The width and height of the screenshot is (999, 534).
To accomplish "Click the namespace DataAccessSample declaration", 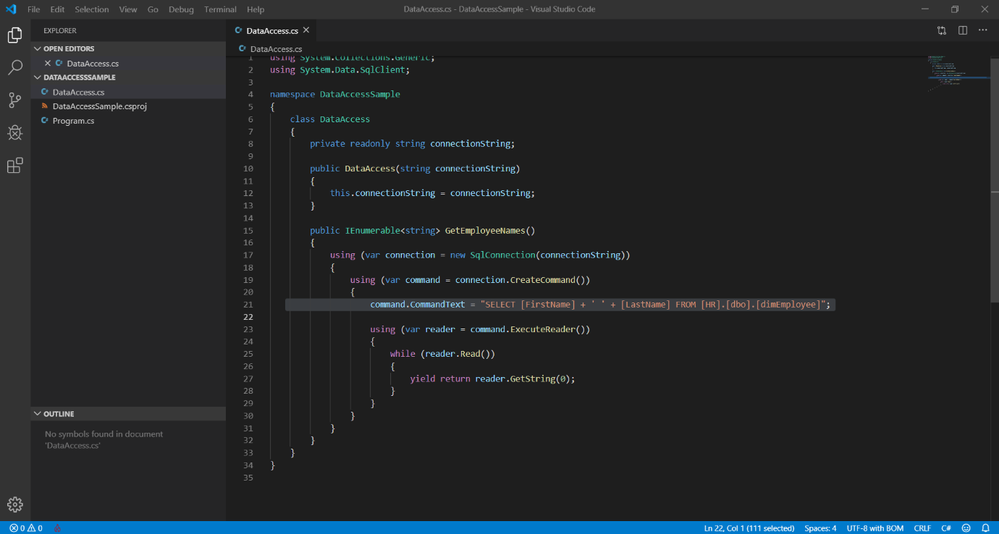I will point(335,94).
